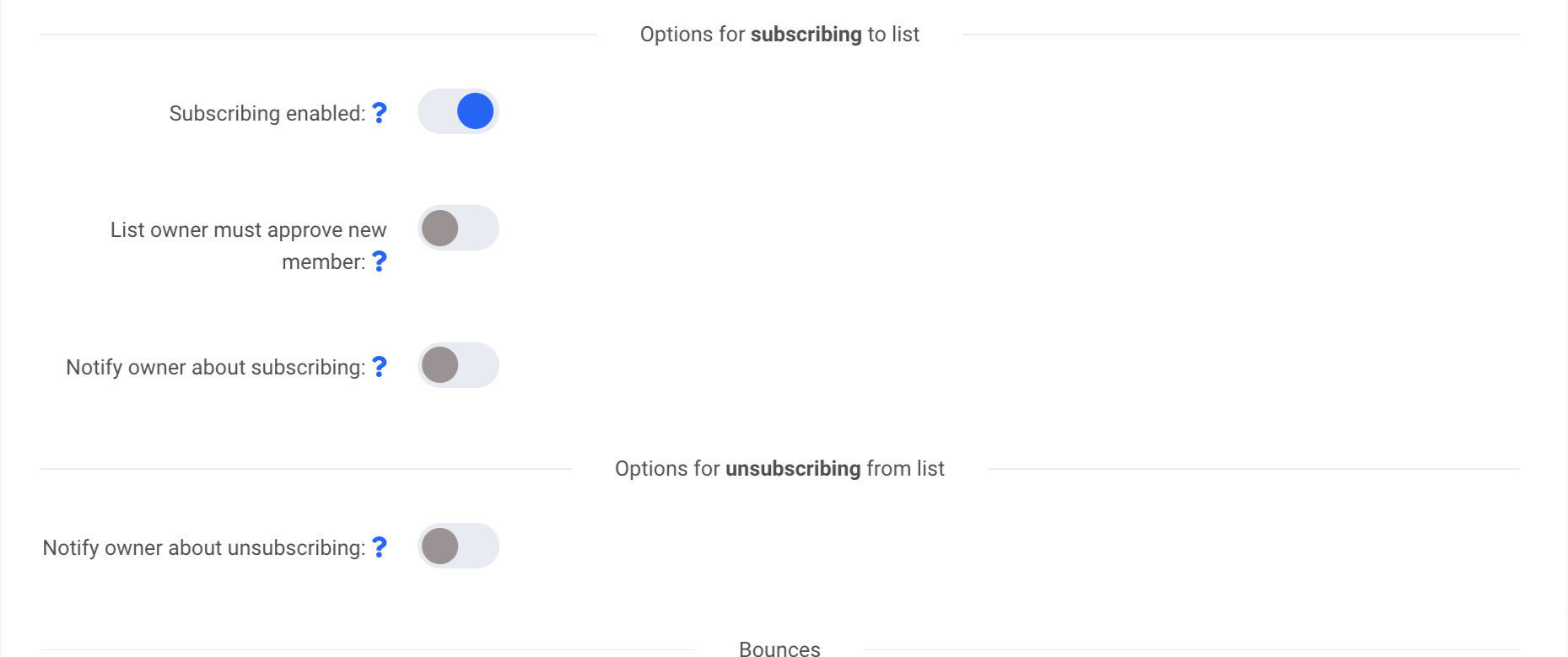The height and width of the screenshot is (657, 1568).
Task: Click the "Subscribing enabled:" label text
Action: [x=267, y=113]
